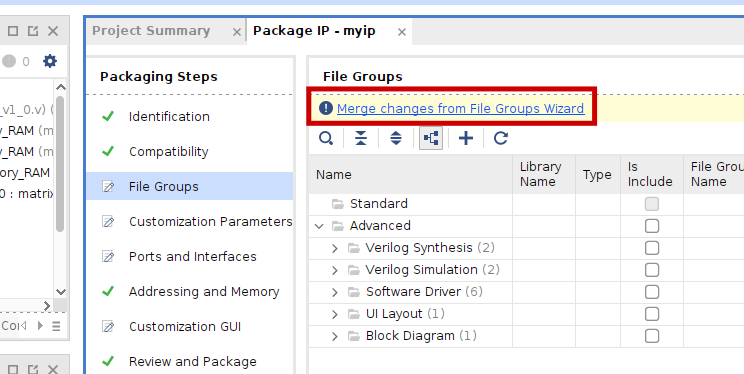The width and height of the screenshot is (744, 374).
Task: Click the search icon in File Groups toolbar
Action: tap(326, 138)
